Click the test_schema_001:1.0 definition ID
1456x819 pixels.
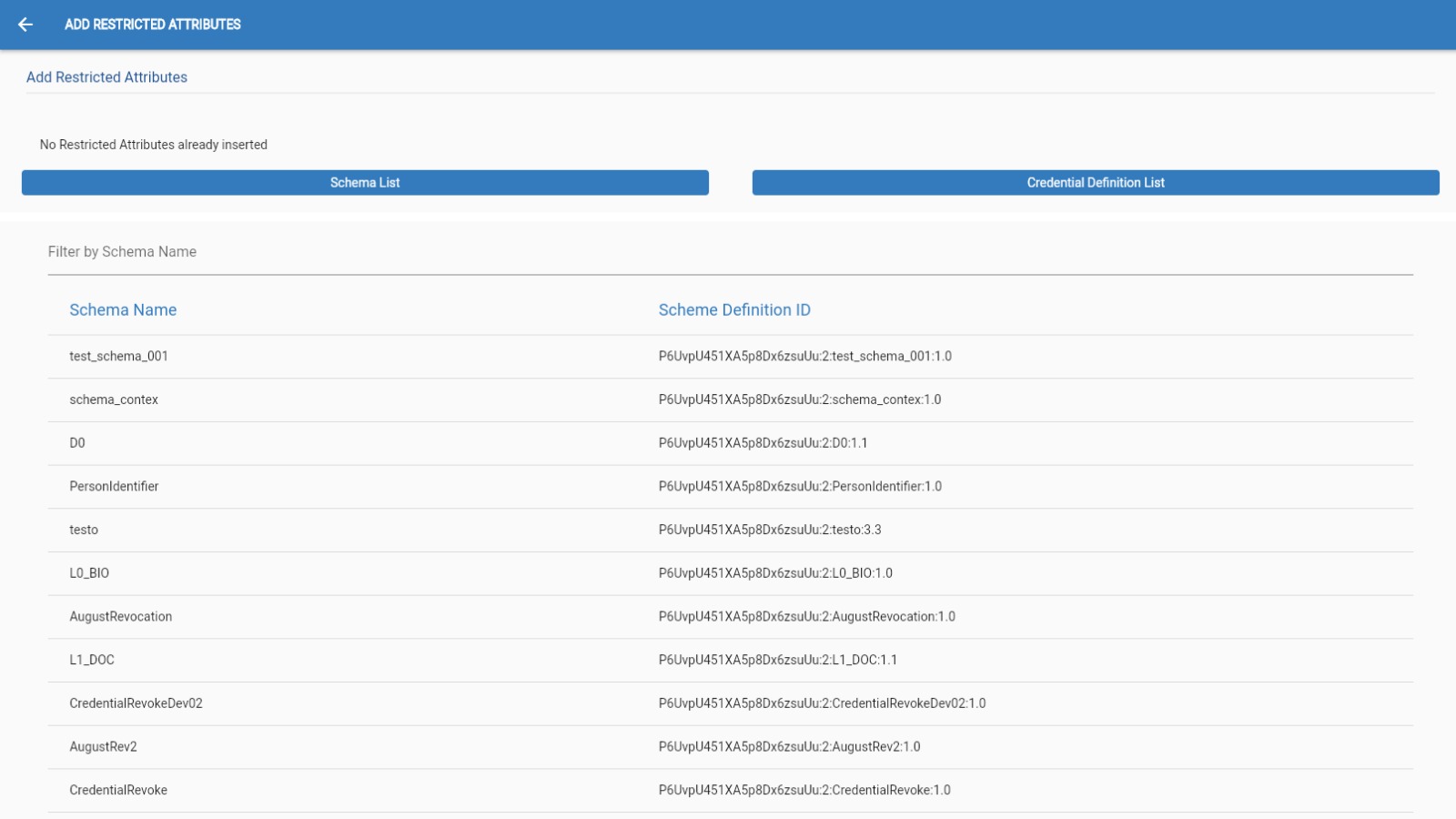point(805,357)
